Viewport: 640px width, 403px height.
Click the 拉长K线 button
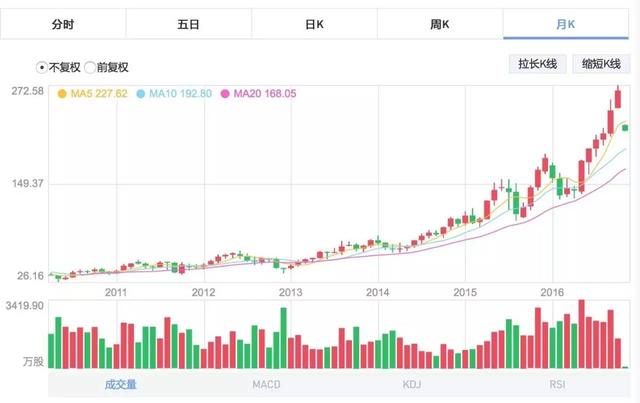point(538,64)
